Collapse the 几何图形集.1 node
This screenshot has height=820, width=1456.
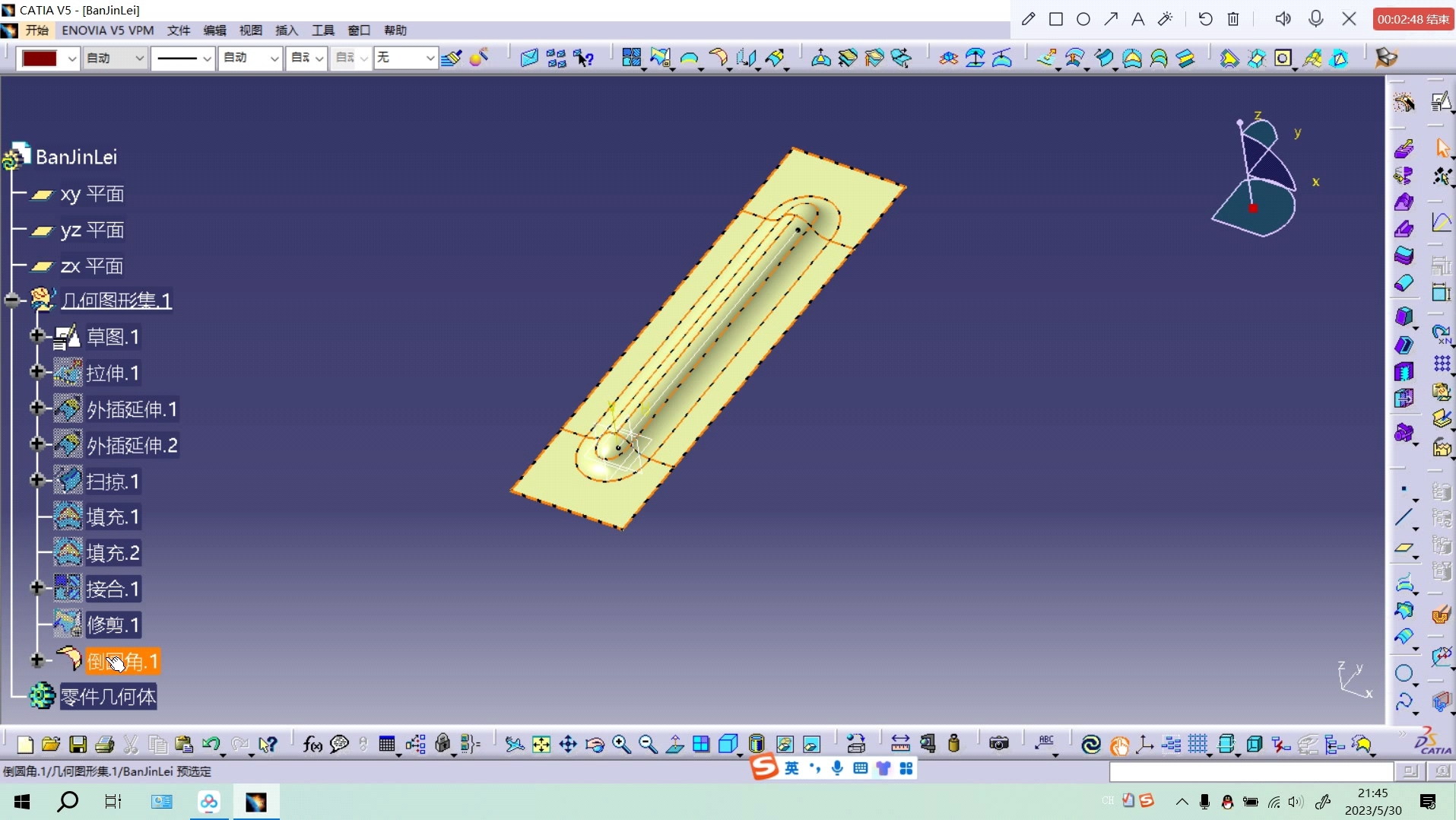(11, 300)
